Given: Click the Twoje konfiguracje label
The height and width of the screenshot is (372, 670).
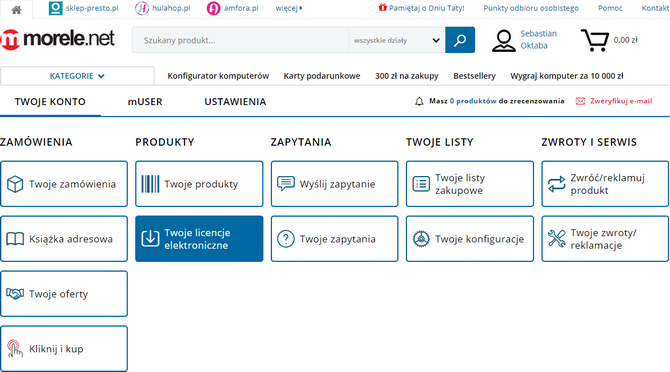Looking at the screenshot, I should click(479, 239).
